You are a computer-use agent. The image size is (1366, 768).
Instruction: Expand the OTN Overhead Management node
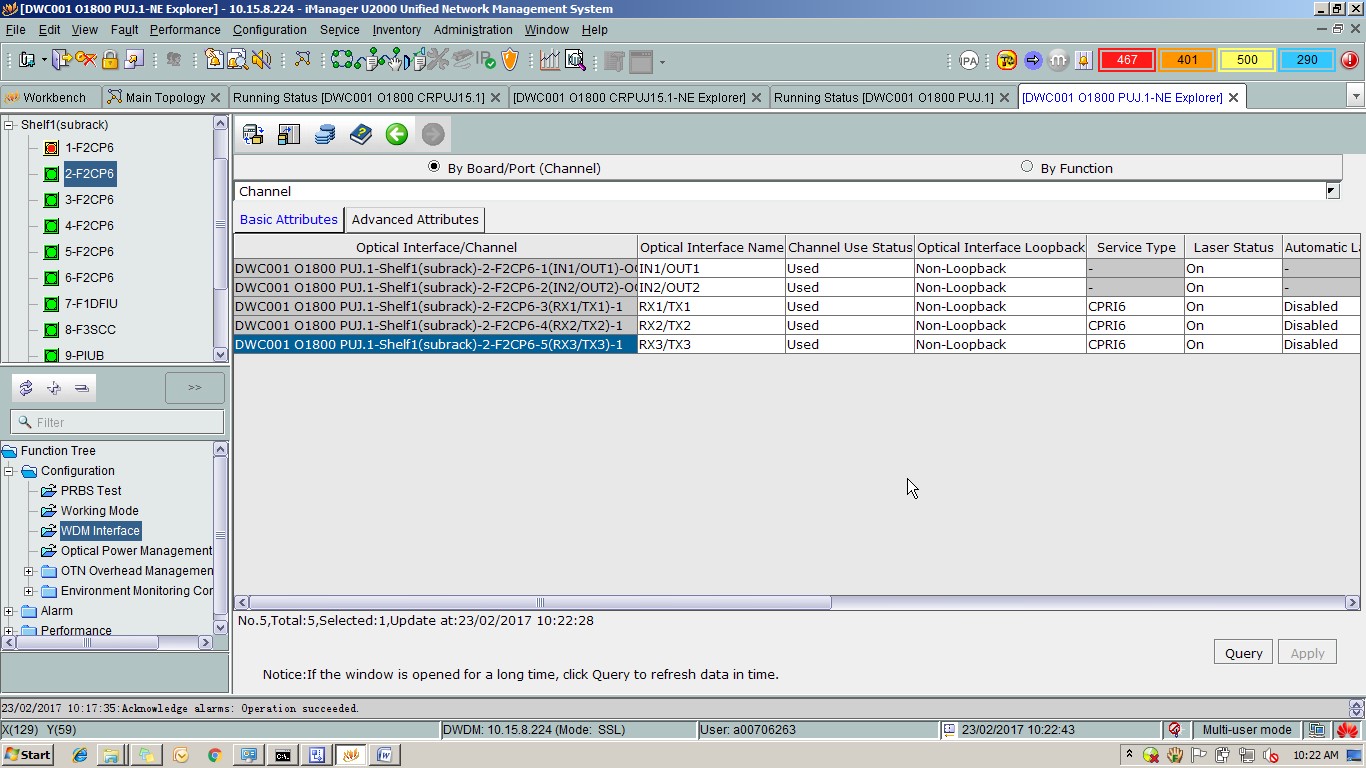pos(29,571)
